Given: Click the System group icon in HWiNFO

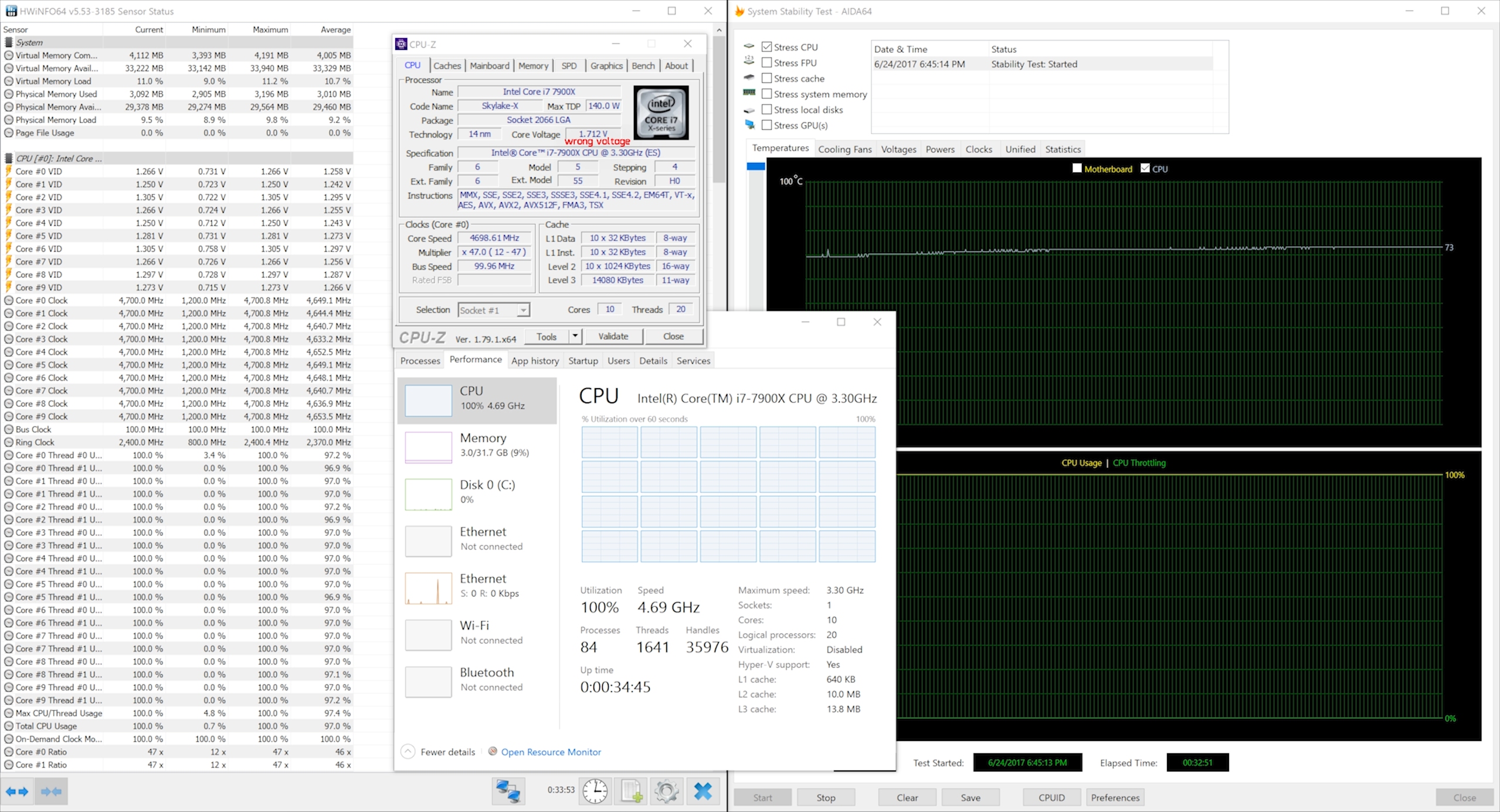Looking at the screenshot, I should point(8,42).
